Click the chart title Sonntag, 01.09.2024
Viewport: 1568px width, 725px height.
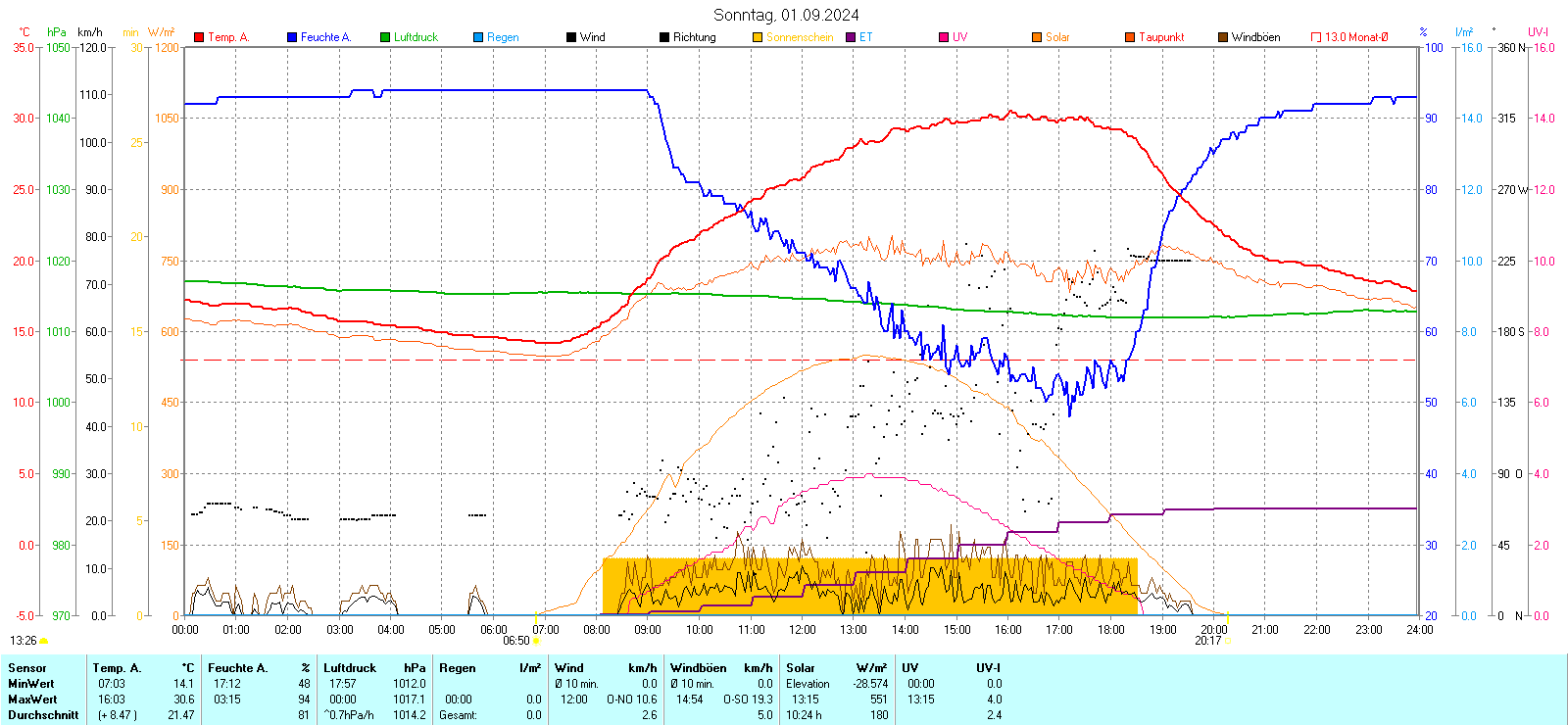coord(786,15)
